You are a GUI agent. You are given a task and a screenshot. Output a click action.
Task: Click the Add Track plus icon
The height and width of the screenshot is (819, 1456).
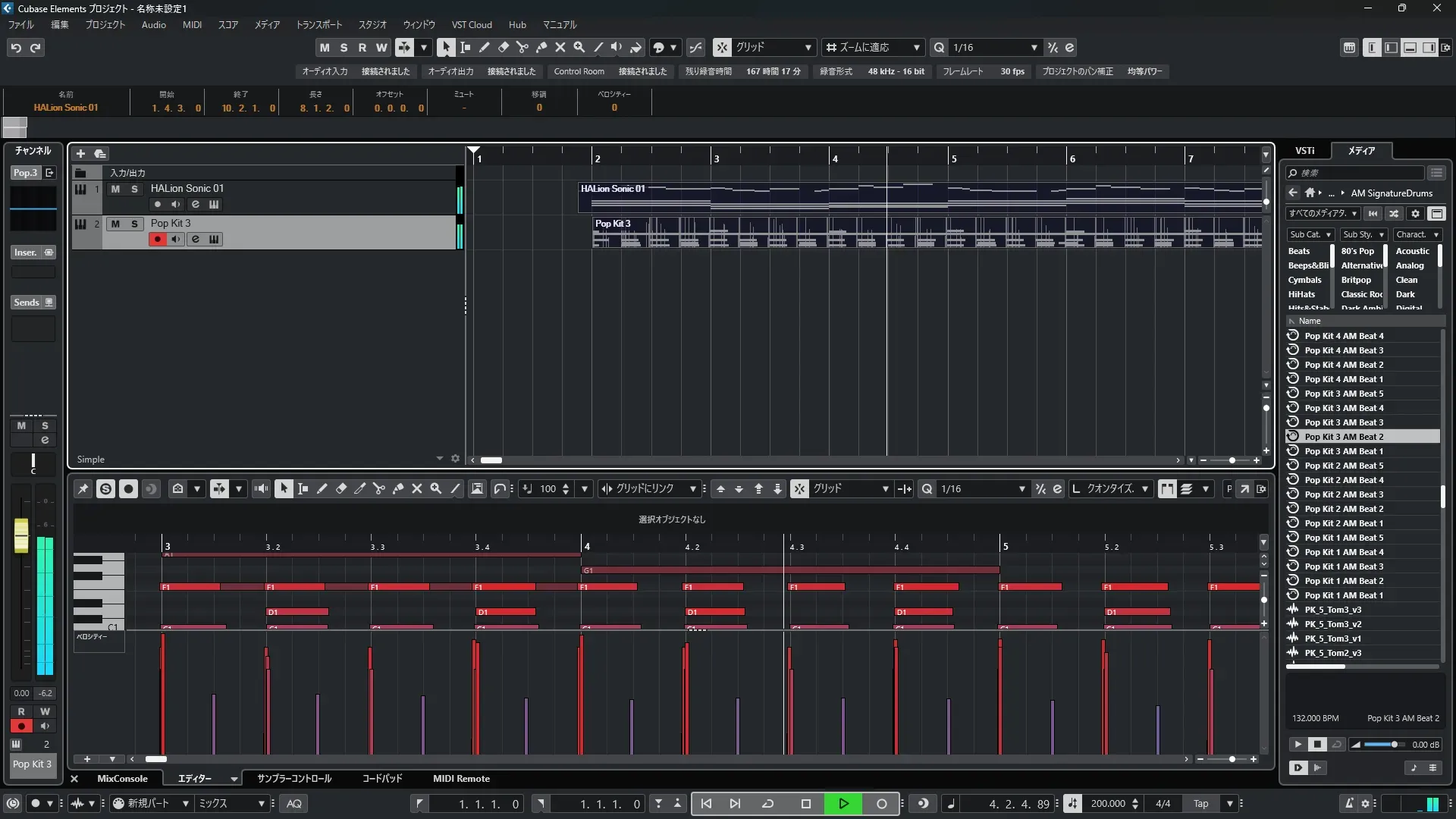point(80,153)
